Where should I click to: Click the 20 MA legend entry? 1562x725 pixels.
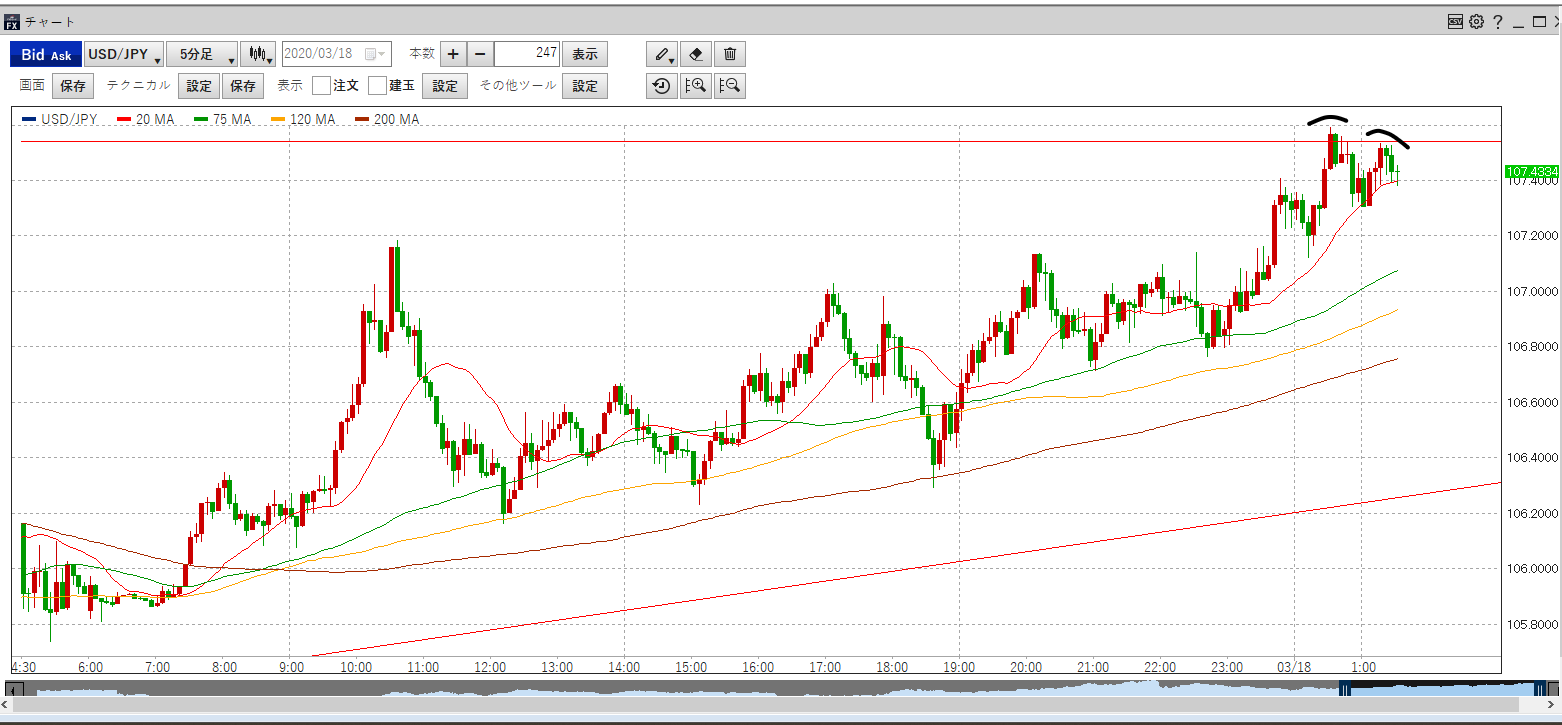[x=146, y=119]
